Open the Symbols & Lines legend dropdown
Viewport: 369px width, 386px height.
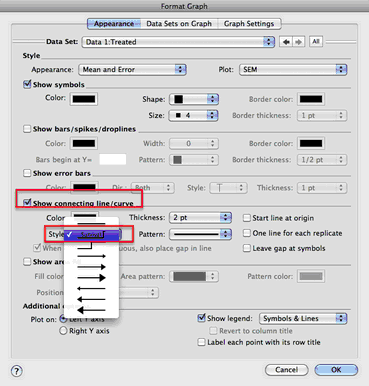pyautogui.click(x=303, y=318)
